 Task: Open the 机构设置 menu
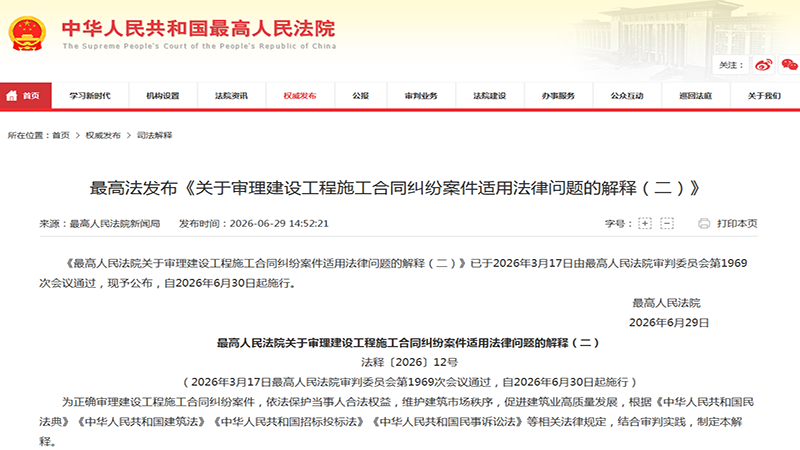pyautogui.click(x=163, y=95)
